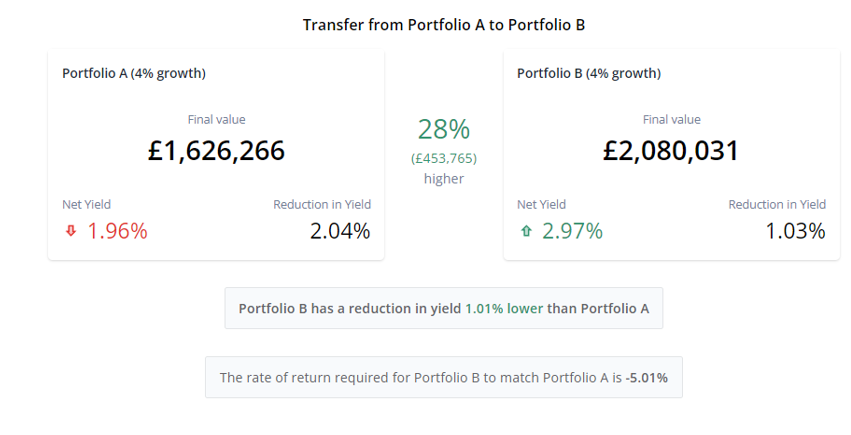Screen dimensions: 851x435
Task: Click the green "1.01% lower" text
Action: 504,308
